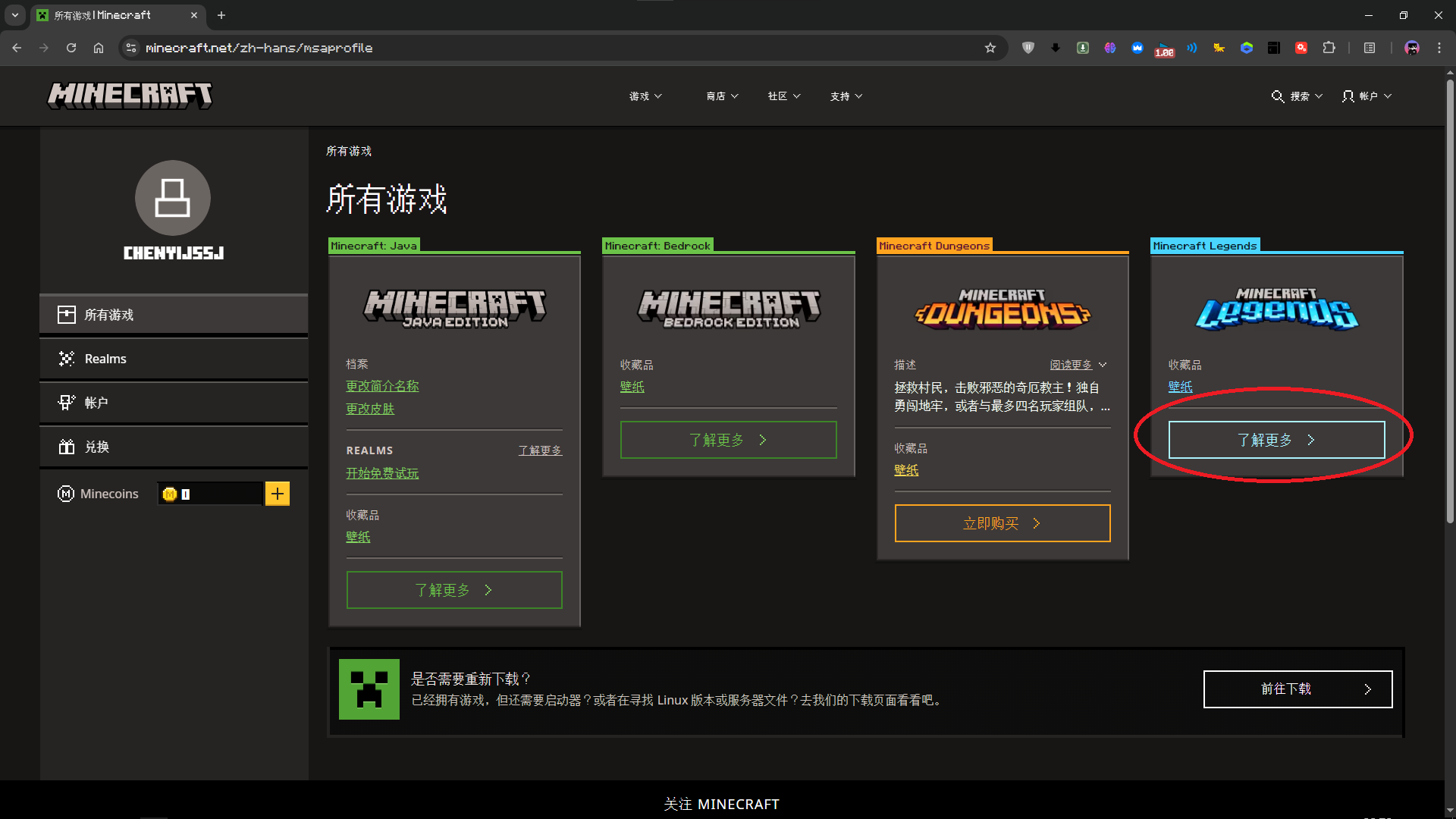1456x819 pixels.
Task: Click 更改简介名称 link in Java card
Action: coord(382,386)
